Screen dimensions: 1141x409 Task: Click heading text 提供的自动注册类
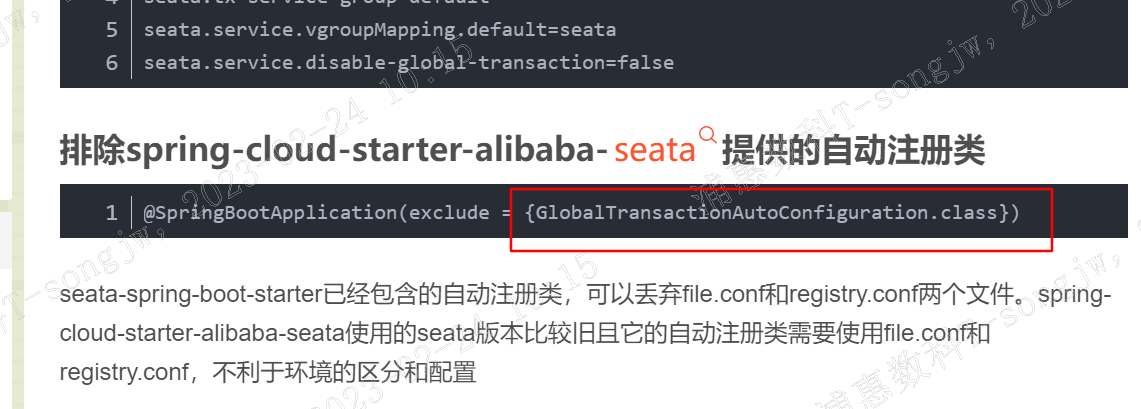(853, 151)
